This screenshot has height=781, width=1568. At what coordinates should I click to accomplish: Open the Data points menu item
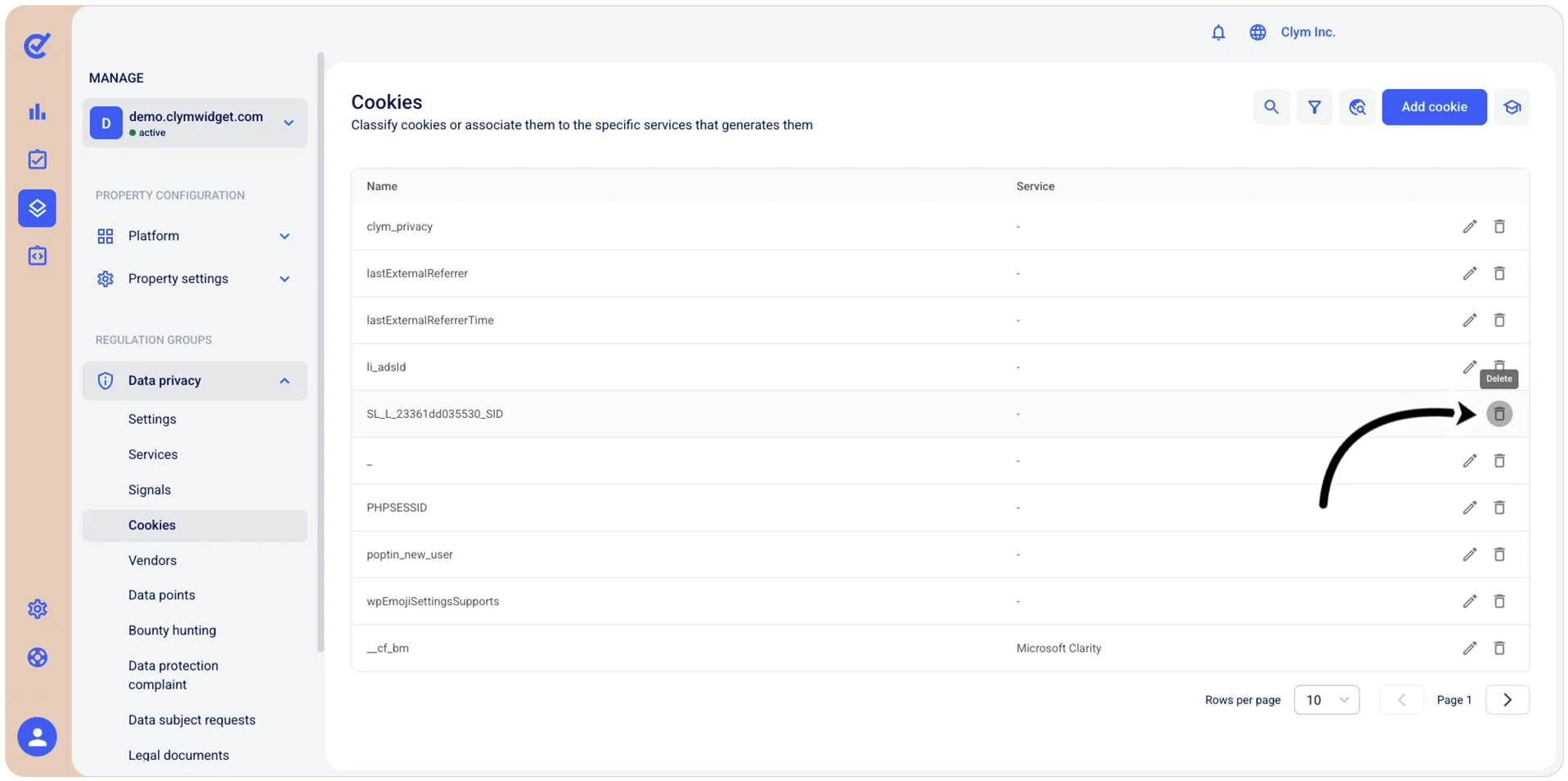pyautogui.click(x=161, y=595)
